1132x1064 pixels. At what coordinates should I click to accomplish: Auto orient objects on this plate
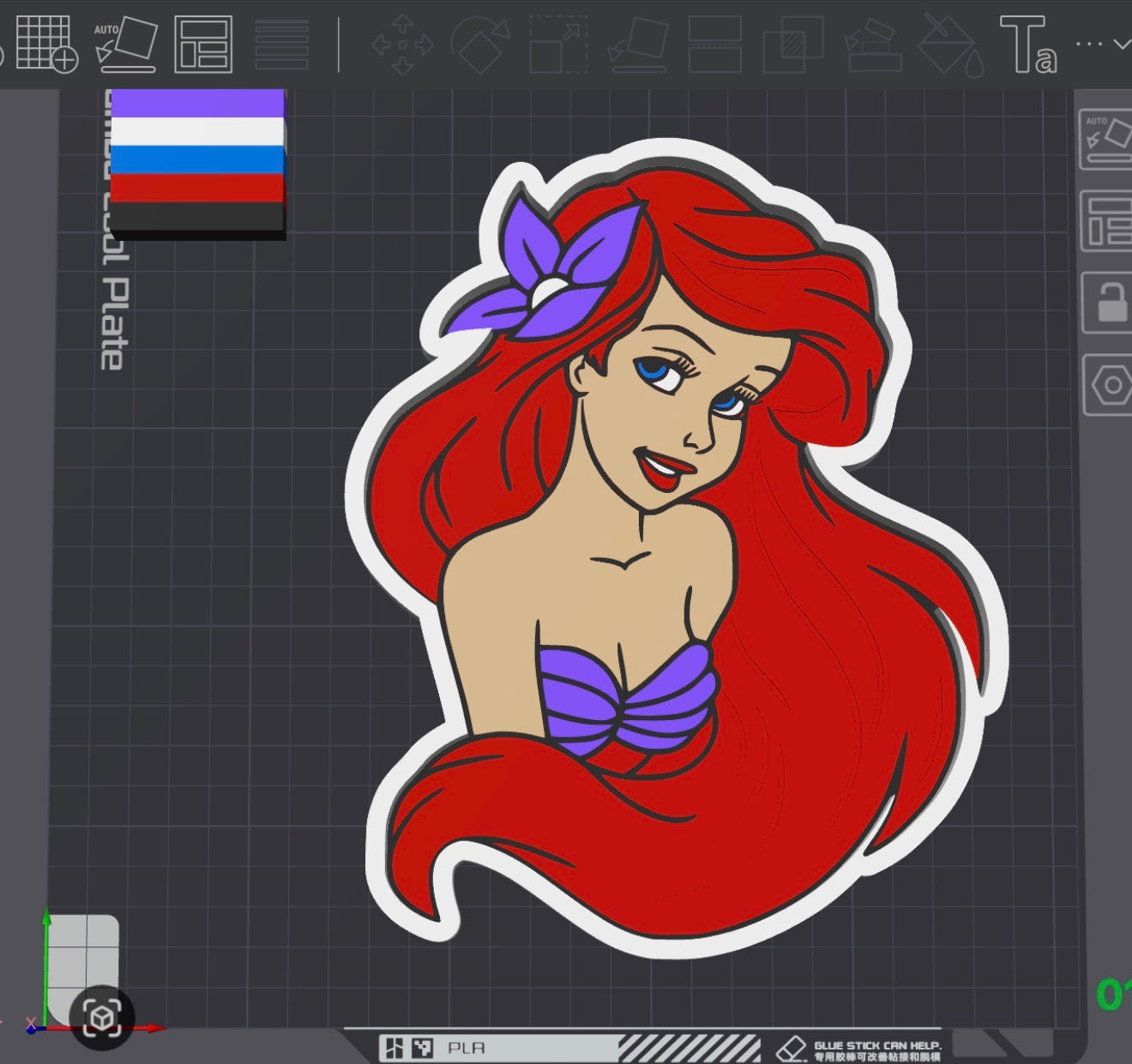click(x=1107, y=140)
